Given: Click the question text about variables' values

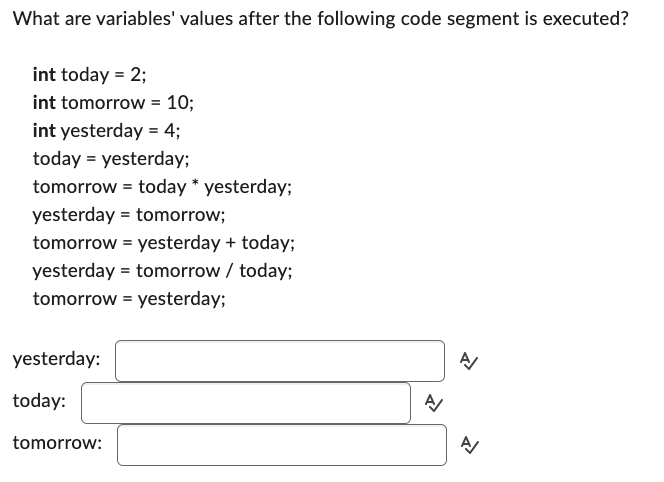Looking at the screenshot, I should (x=321, y=19).
